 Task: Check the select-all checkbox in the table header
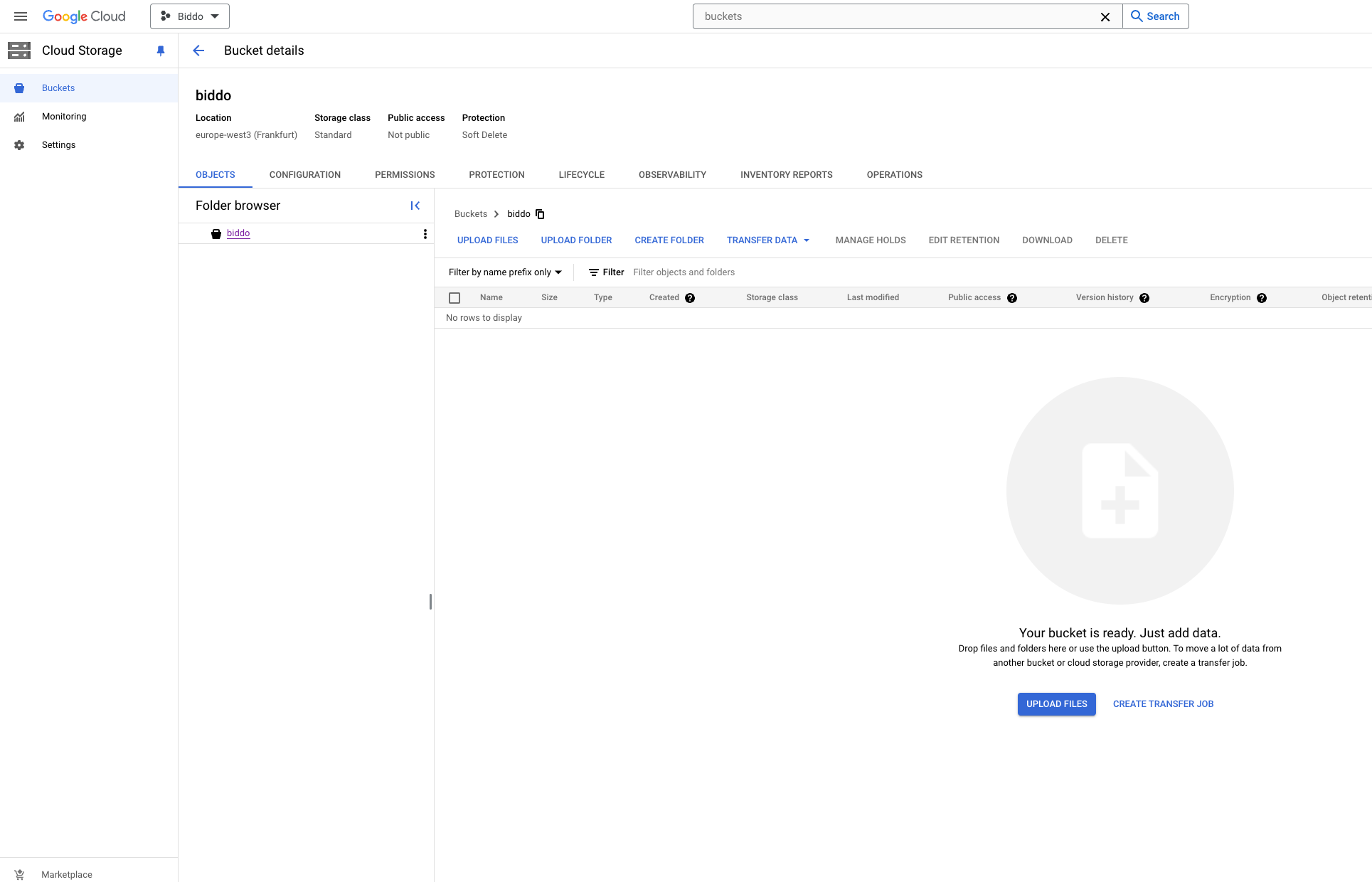(454, 298)
